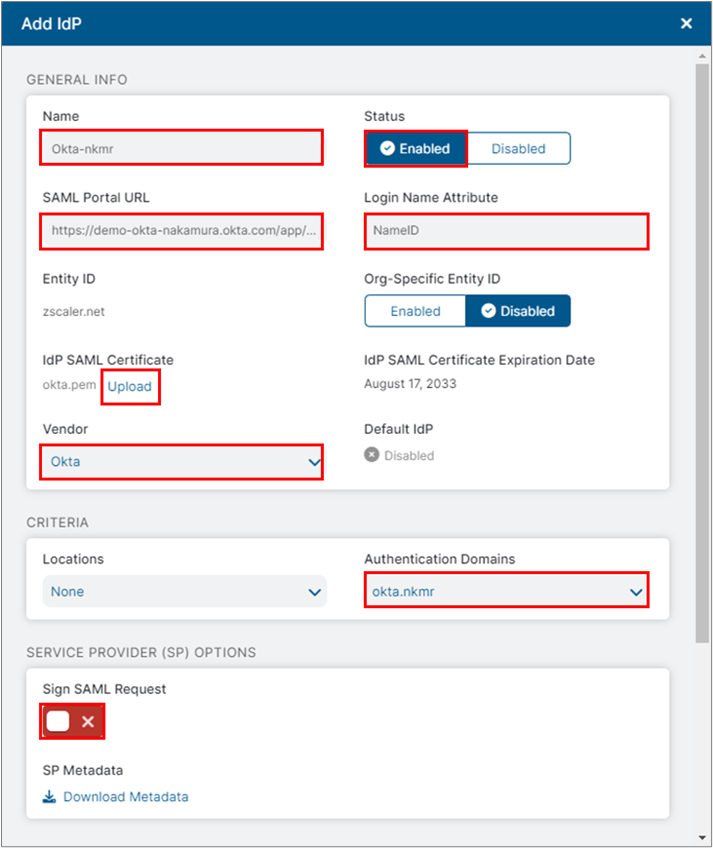The height and width of the screenshot is (848, 713).
Task: Click the zscaler.net Entity ID value
Action: point(74,312)
